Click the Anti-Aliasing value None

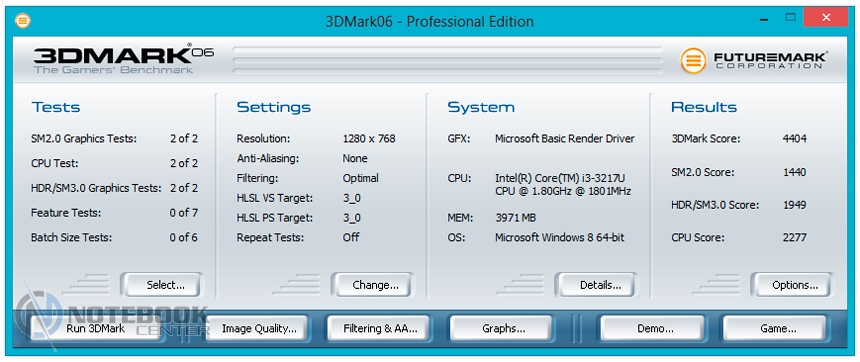pyautogui.click(x=355, y=159)
